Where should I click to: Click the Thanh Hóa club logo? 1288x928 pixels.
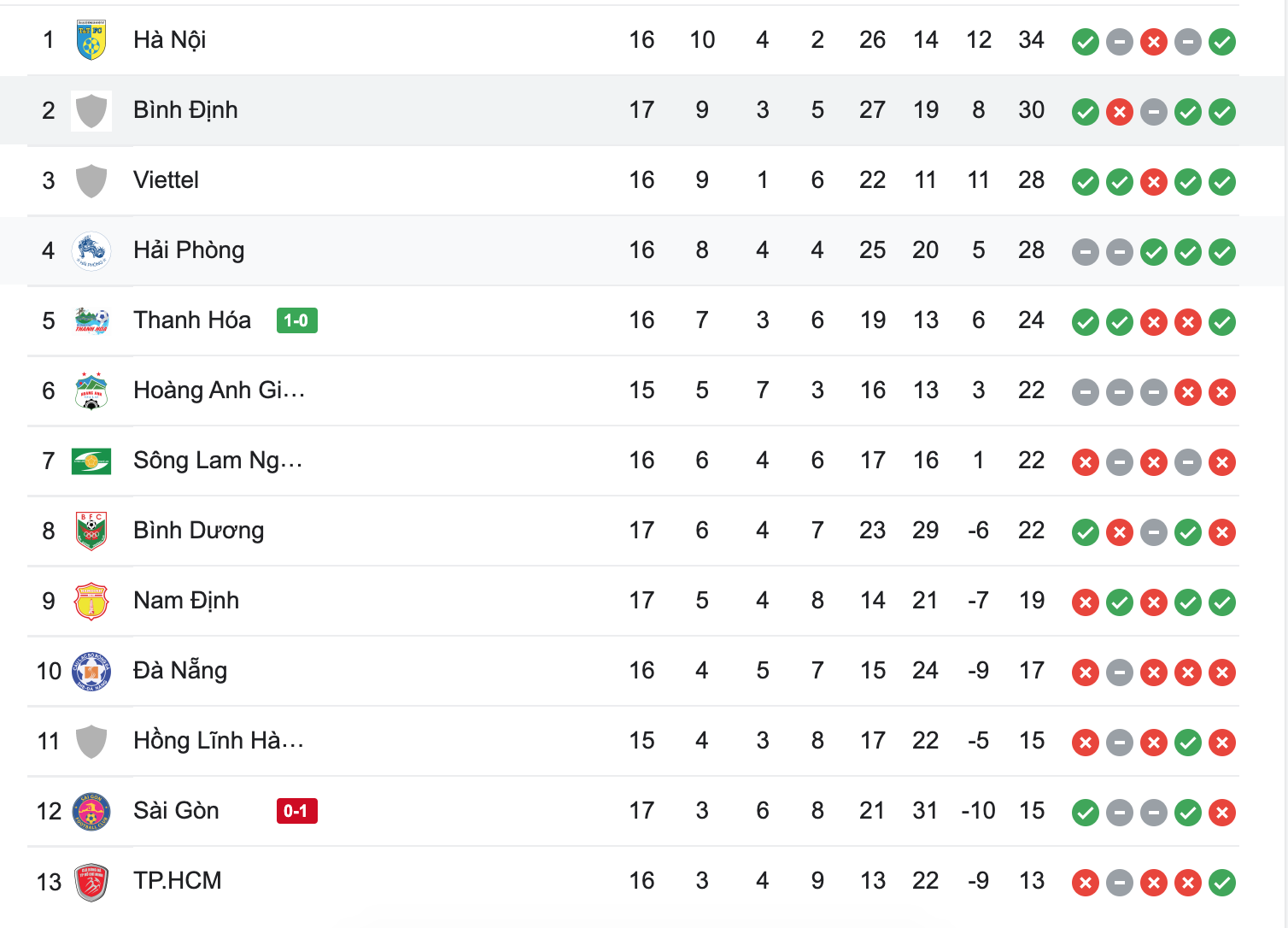[x=91, y=320]
